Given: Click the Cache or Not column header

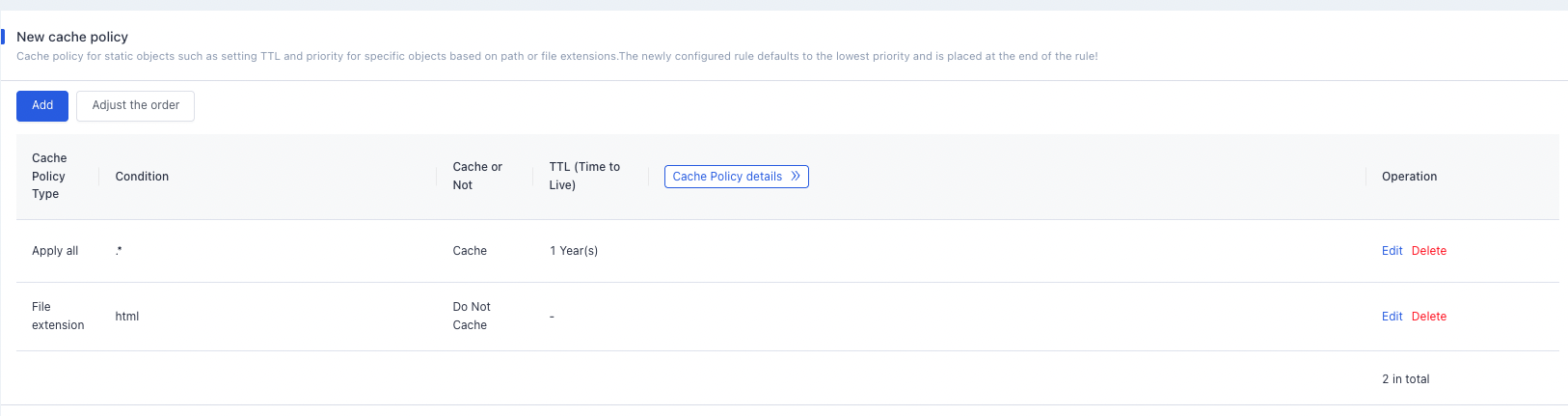Looking at the screenshot, I should click(477, 176).
